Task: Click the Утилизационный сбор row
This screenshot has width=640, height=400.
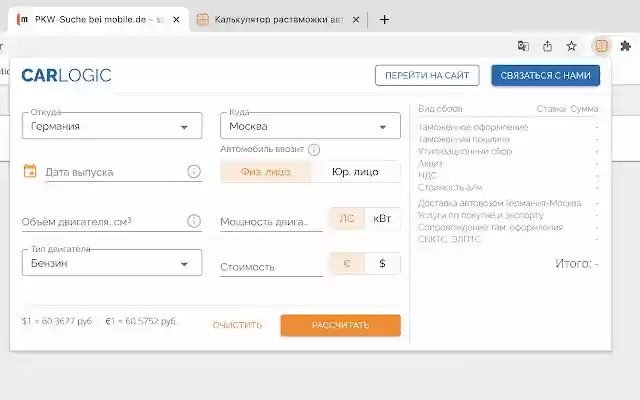Action: point(508,151)
